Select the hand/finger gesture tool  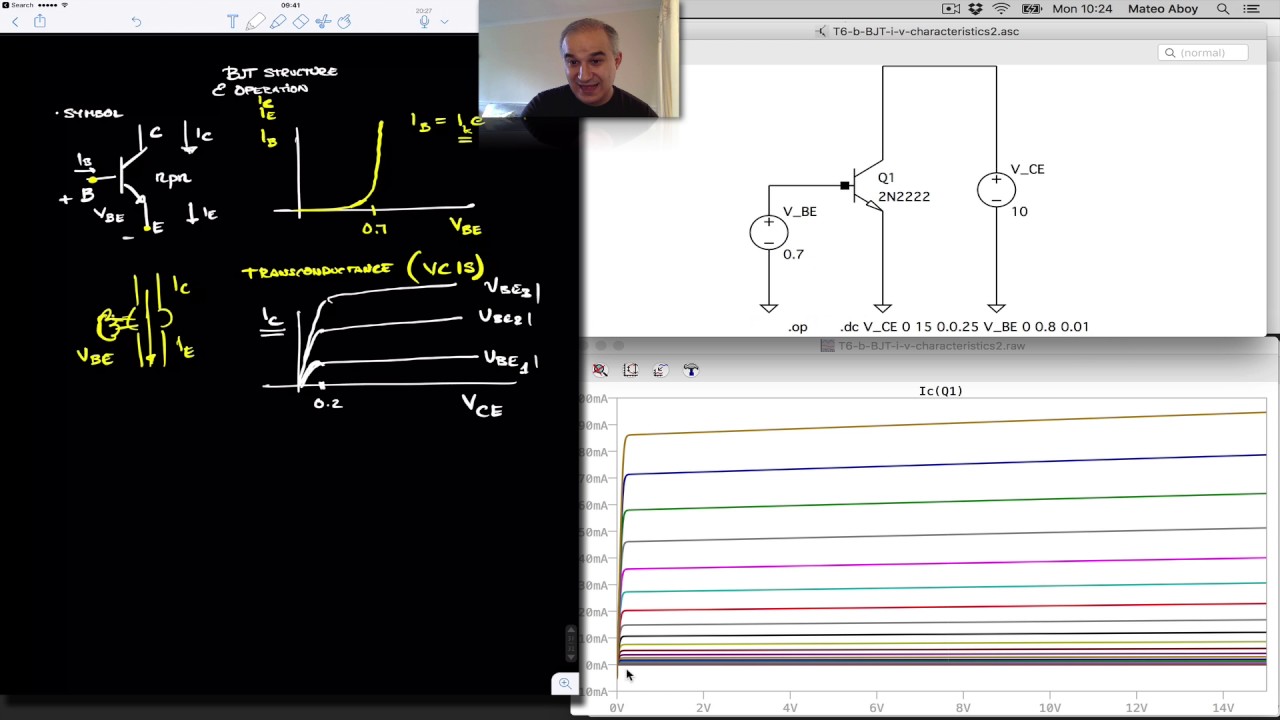tap(345, 21)
